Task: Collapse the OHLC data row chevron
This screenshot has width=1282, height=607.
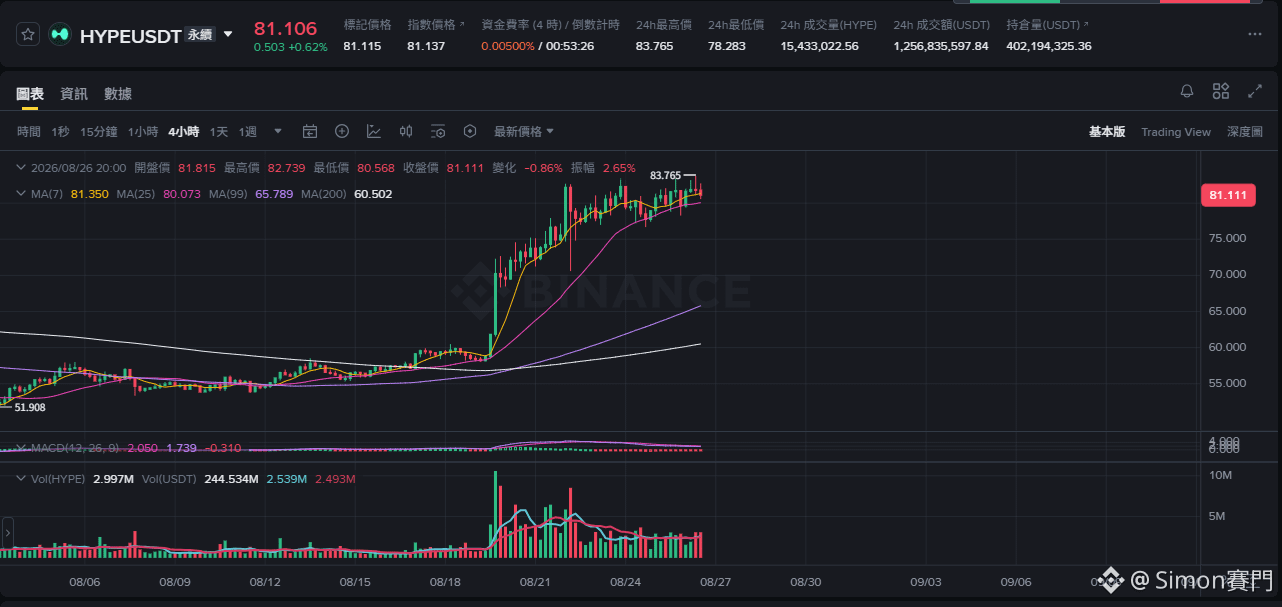Action: click(22, 168)
